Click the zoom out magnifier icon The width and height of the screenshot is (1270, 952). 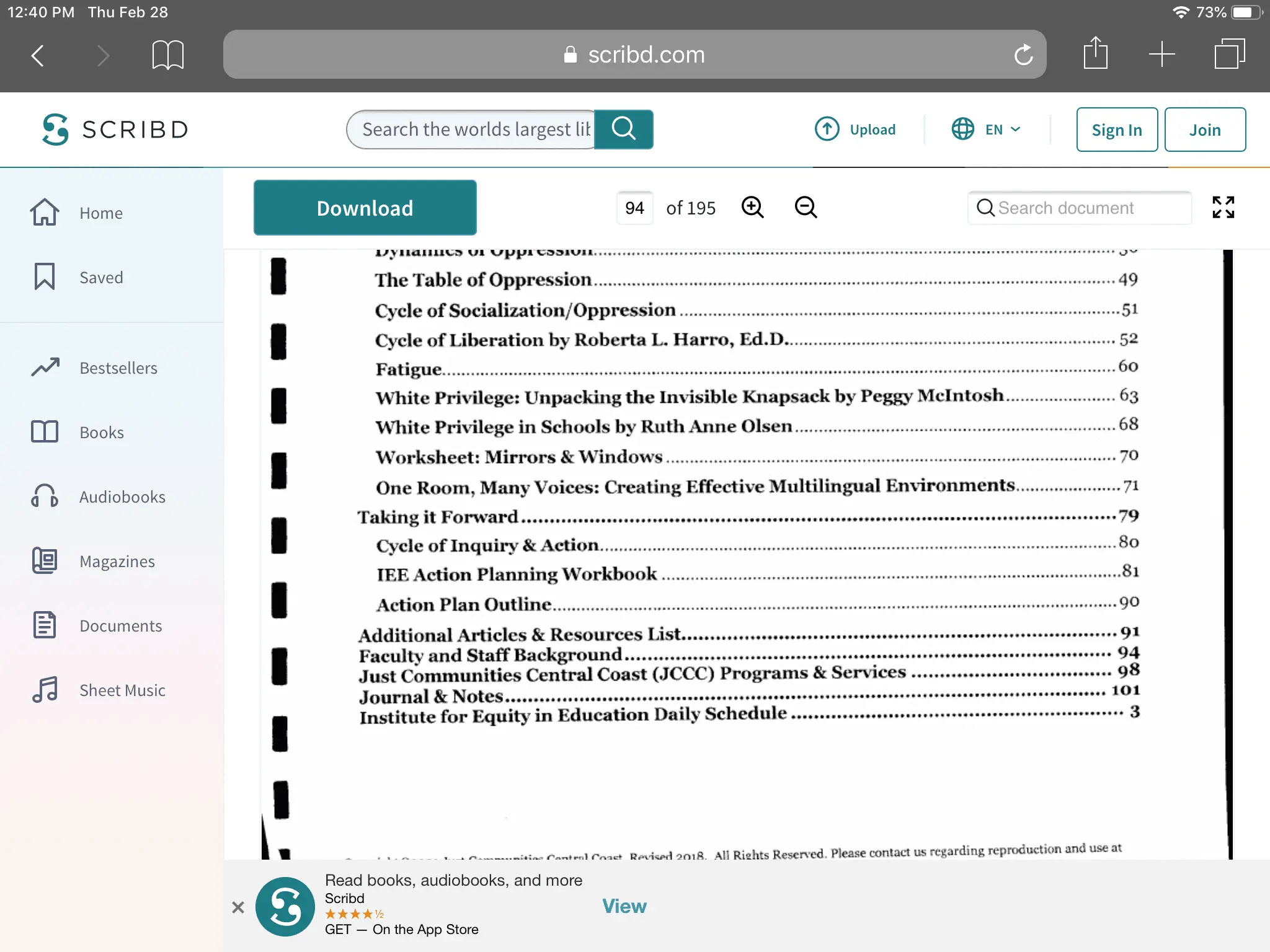806,207
